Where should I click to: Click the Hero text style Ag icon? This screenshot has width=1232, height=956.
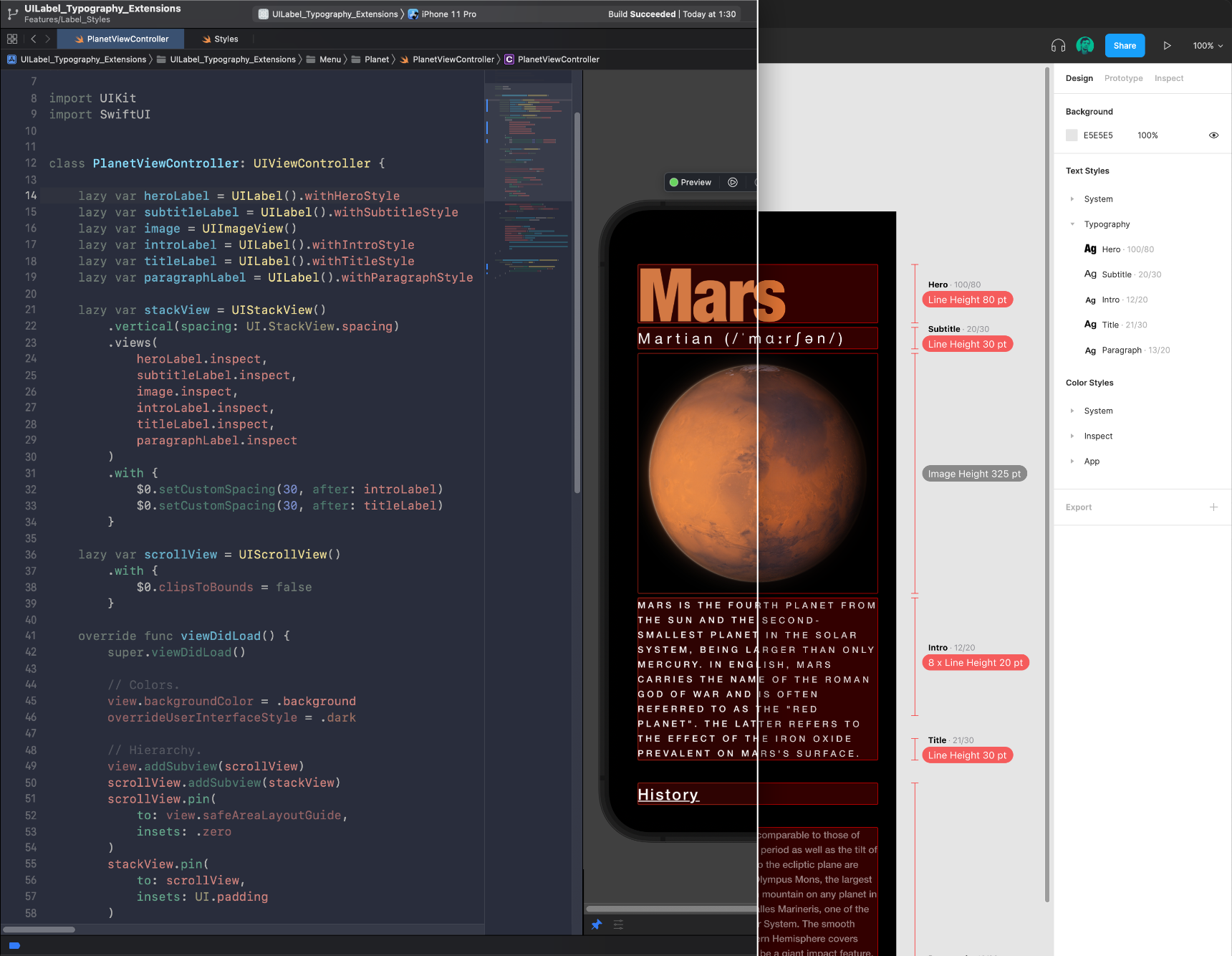tap(1090, 249)
